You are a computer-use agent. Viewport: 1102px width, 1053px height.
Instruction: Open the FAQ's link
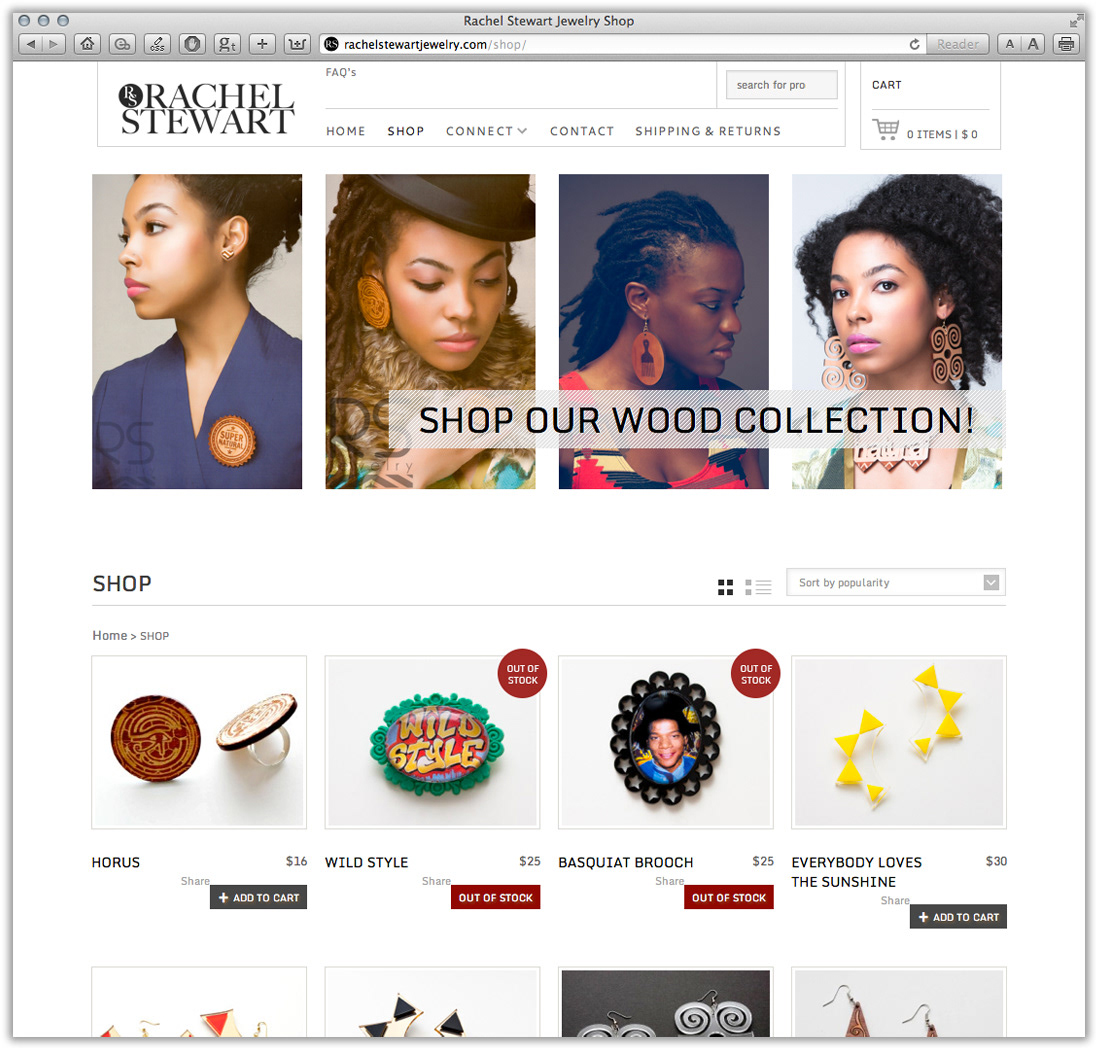[x=341, y=72]
